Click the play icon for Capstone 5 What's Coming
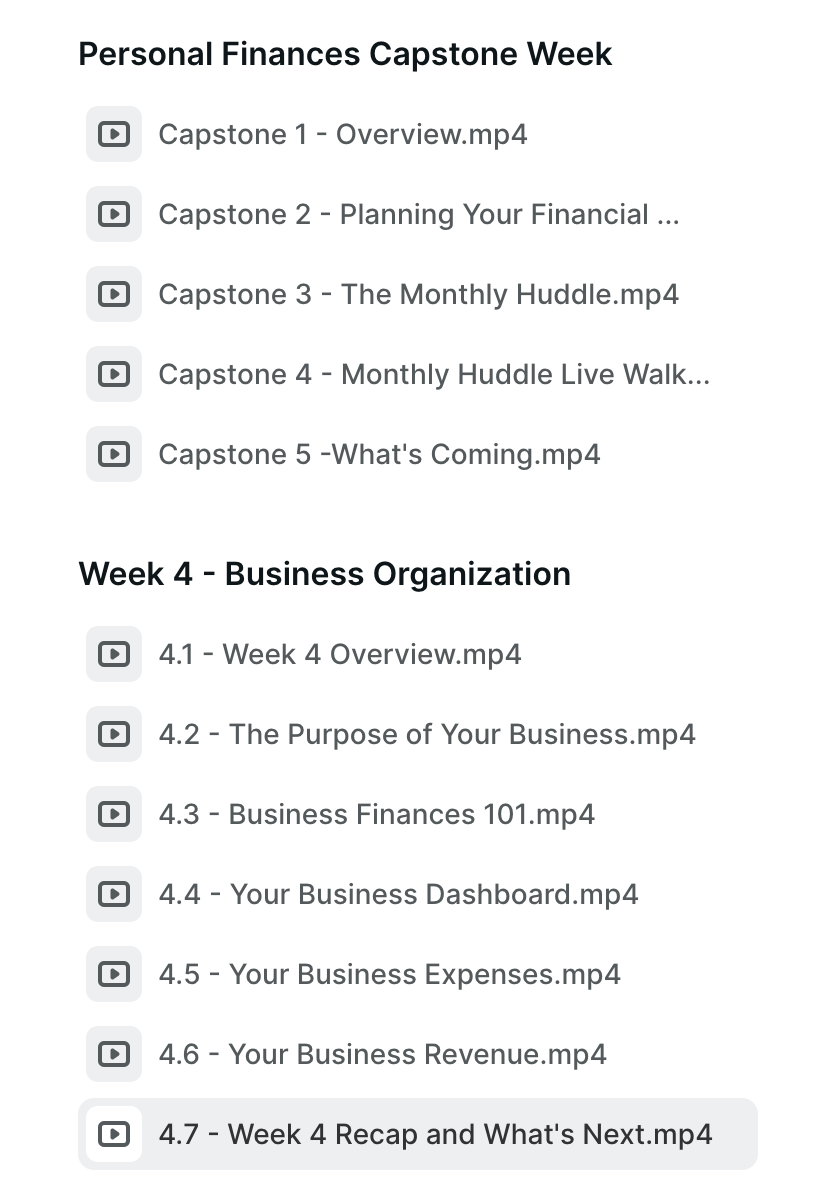Screen dimensions: 838x1198 pos(114,454)
